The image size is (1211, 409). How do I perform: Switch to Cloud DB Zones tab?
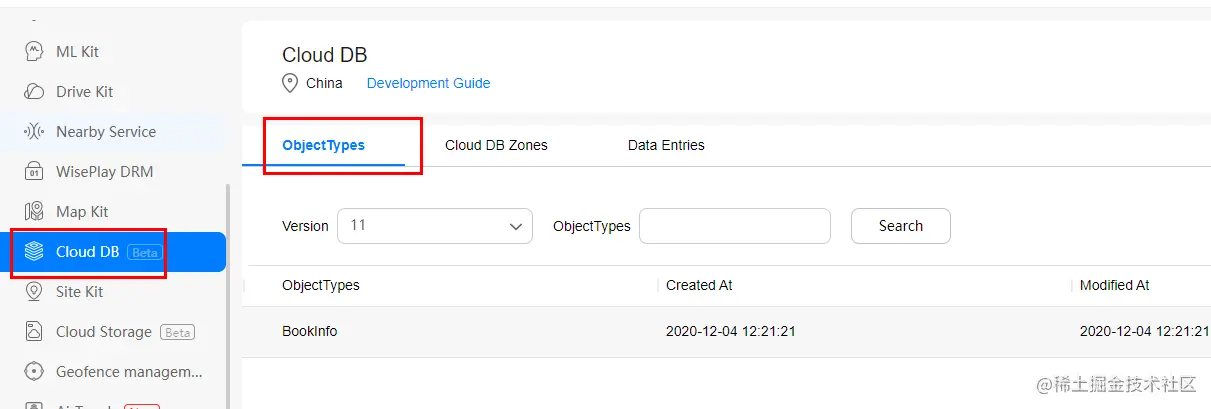point(496,145)
